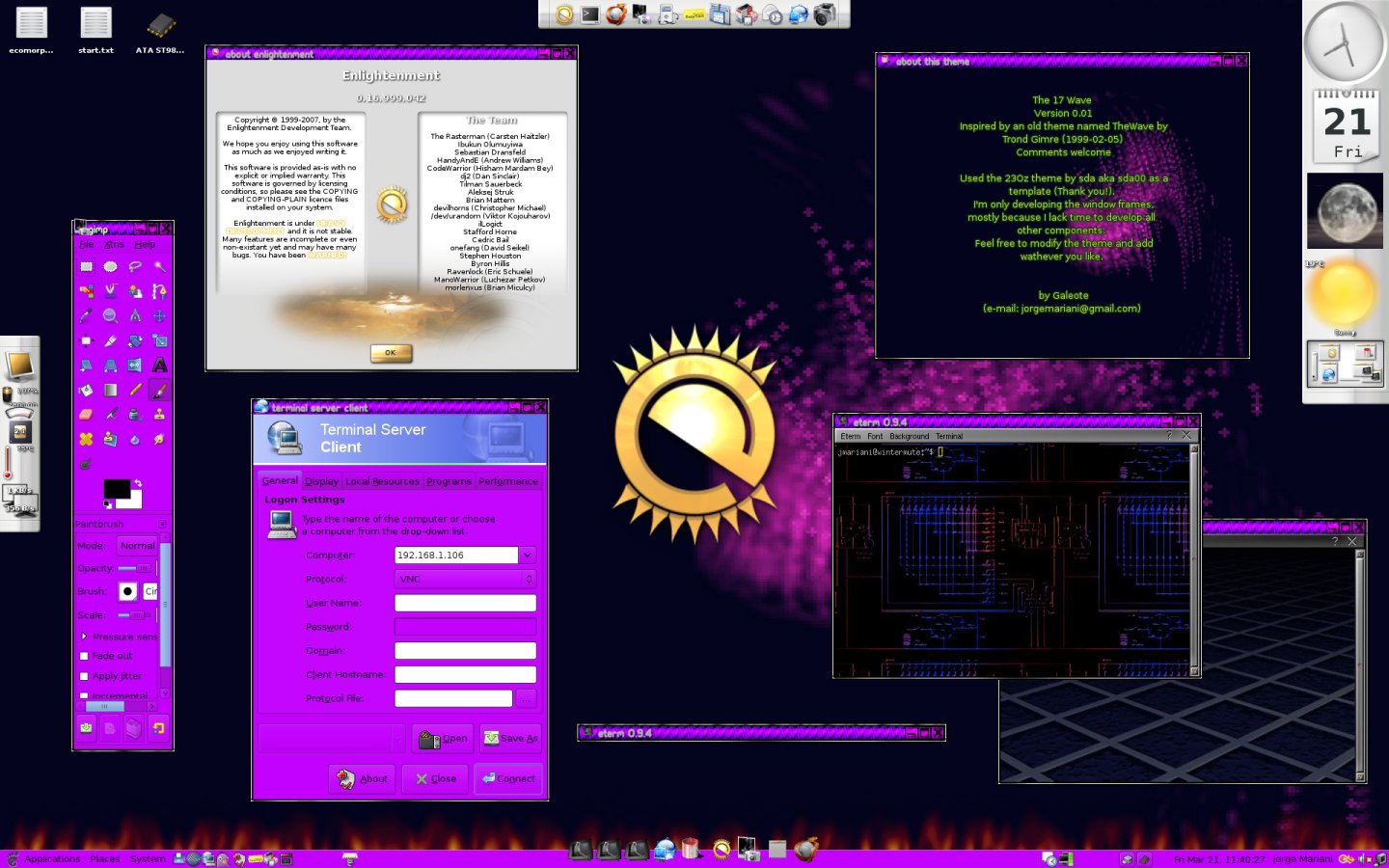Image resolution: width=1389 pixels, height=868 pixels.
Task: Open the Computer address dropdown arrow
Action: pyautogui.click(x=528, y=555)
